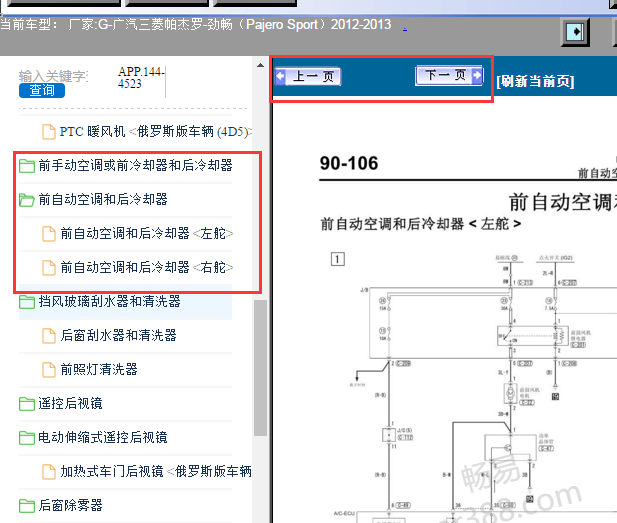Click page icon beside PTC 暖风机
This screenshot has width=617, height=523.
click(x=49, y=132)
